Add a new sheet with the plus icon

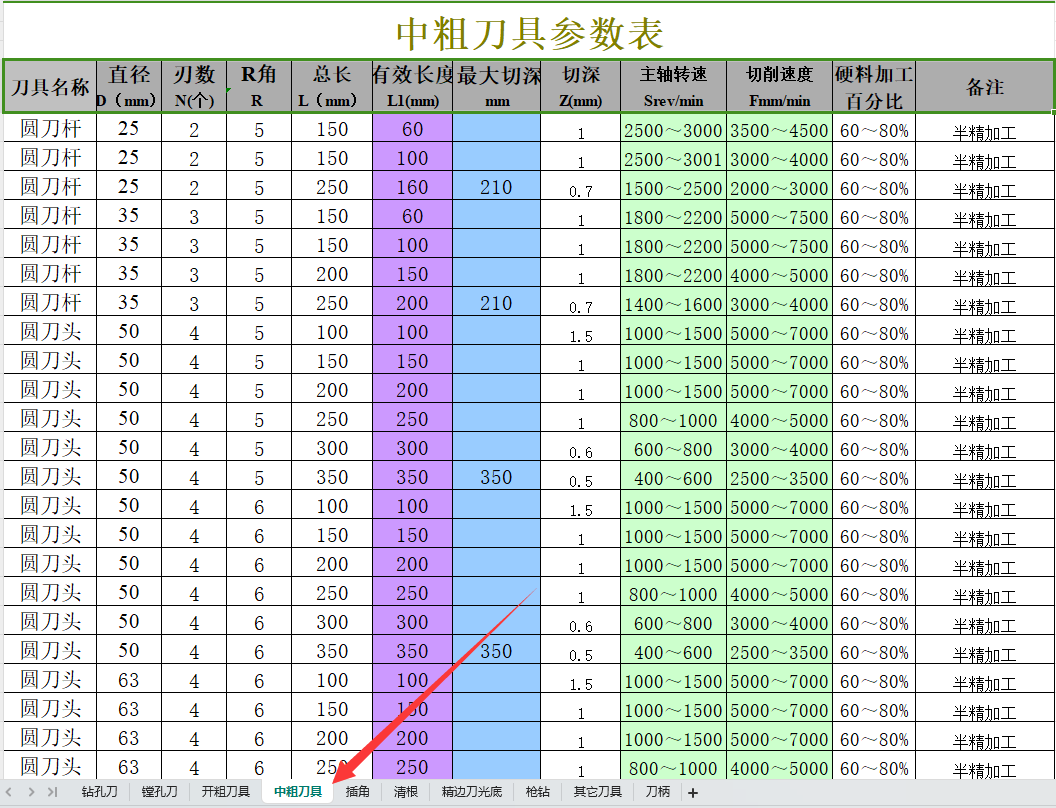(x=693, y=793)
